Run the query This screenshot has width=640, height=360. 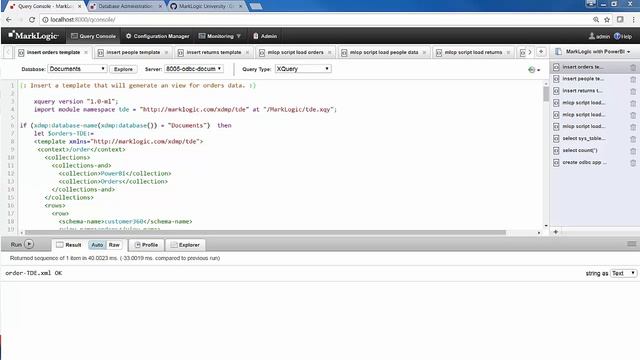(22, 244)
